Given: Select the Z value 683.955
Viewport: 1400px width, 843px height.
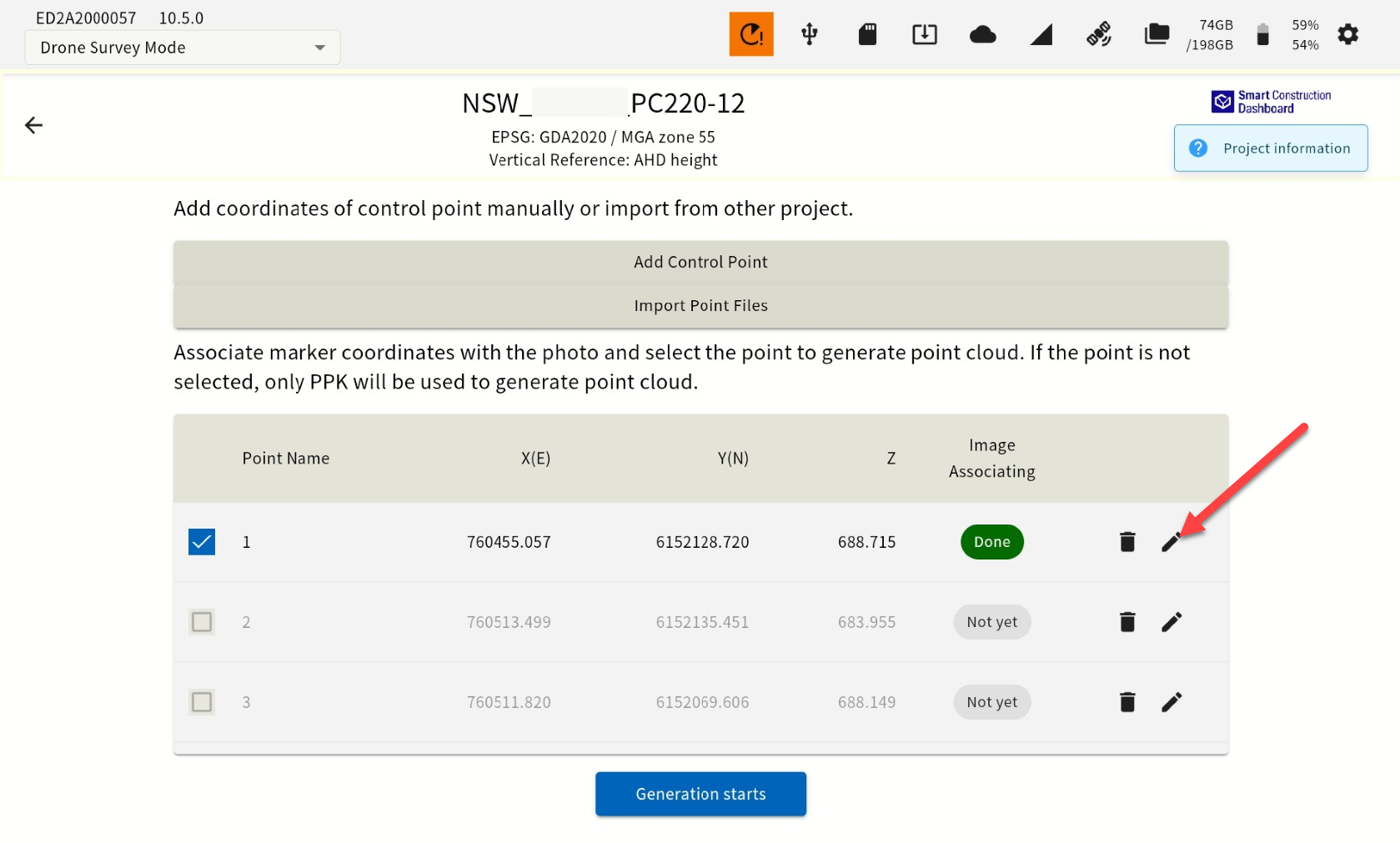Looking at the screenshot, I should 867,622.
